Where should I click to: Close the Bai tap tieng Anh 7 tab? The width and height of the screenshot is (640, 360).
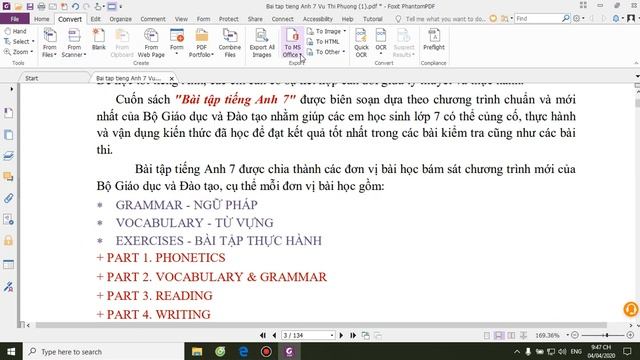coord(172,78)
